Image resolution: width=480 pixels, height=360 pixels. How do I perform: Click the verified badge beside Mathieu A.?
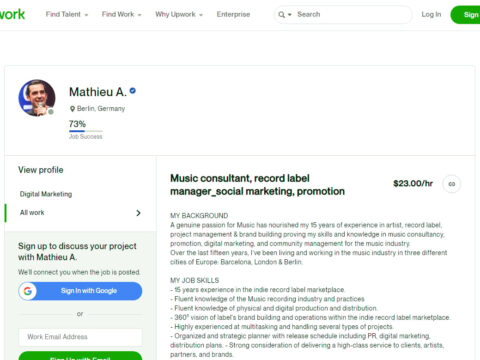(x=133, y=91)
